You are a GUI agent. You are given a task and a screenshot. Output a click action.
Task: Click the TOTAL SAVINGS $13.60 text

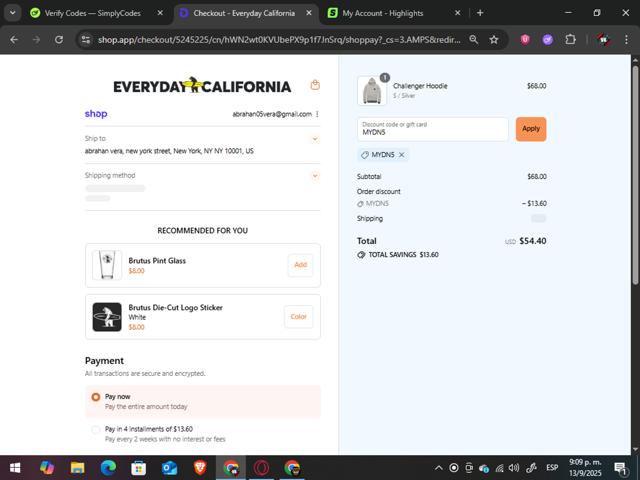click(404, 255)
